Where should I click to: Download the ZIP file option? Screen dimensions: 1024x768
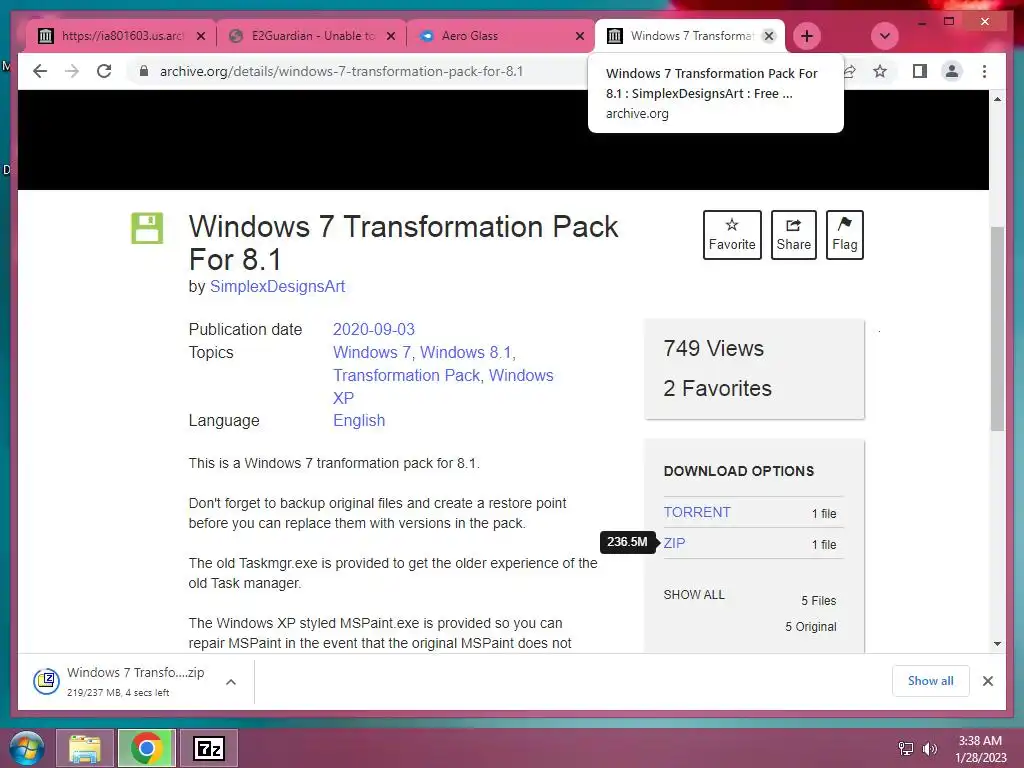pos(674,543)
